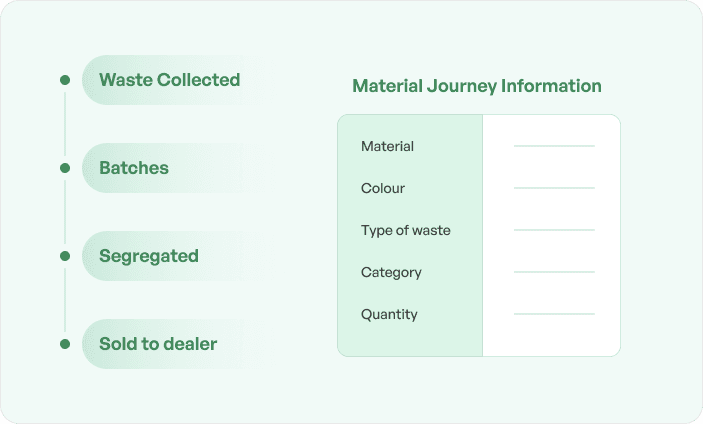The height and width of the screenshot is (424, 703).
Task: Click the timeline dot beside Batches
Action: pos(65,168)
